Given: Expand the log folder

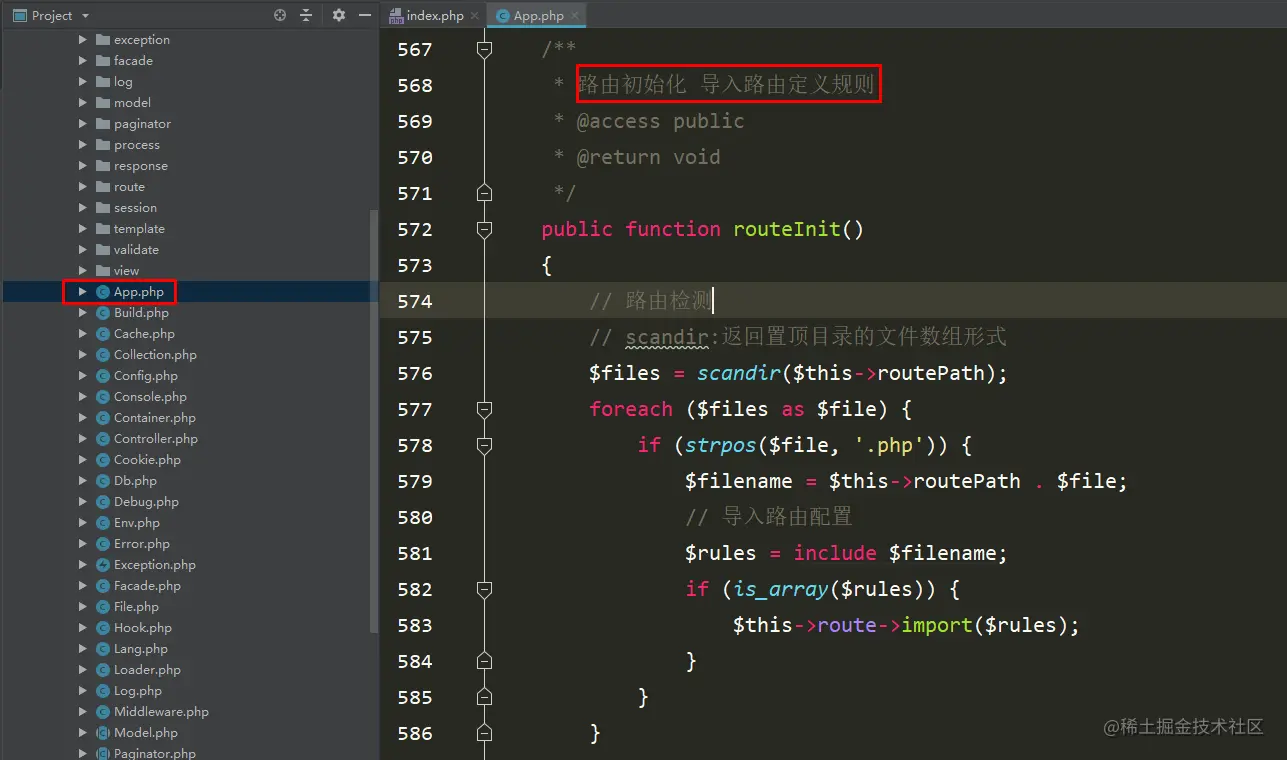Looking at the screenshot, I should (83, 82).
